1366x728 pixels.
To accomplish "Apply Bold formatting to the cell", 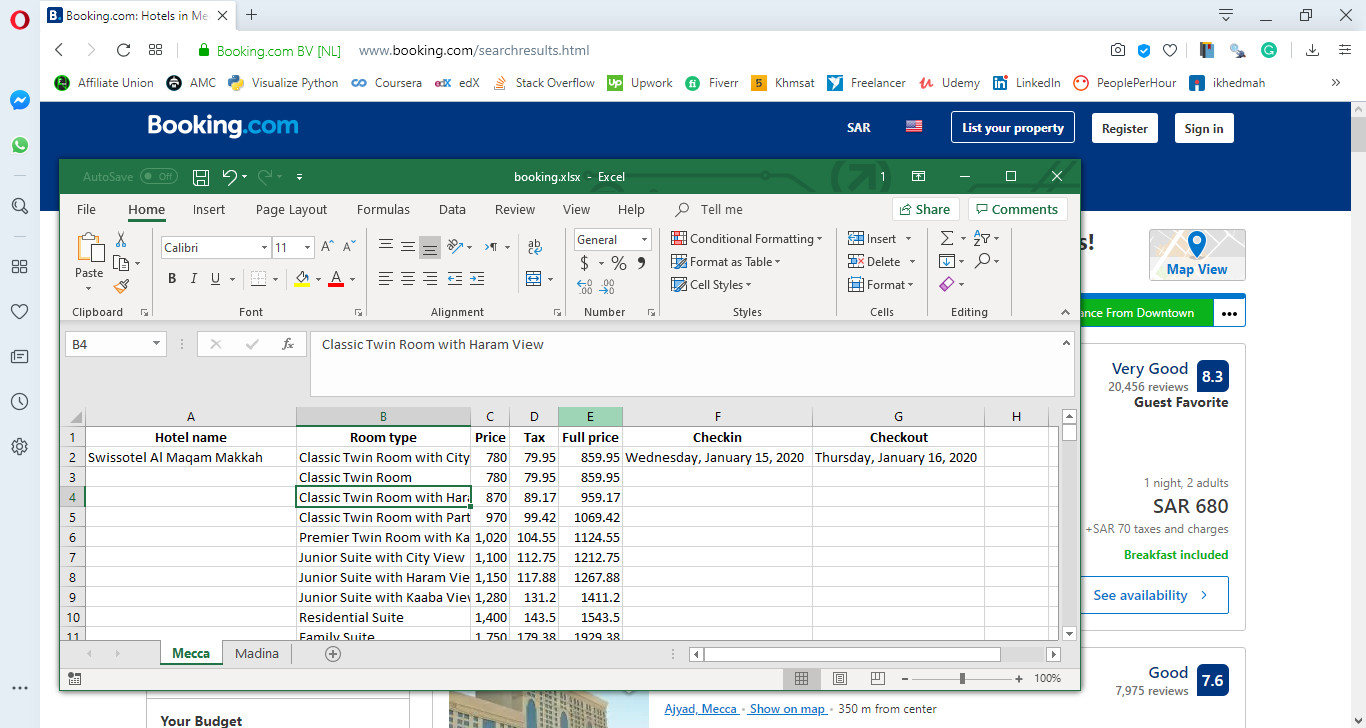I will click(x=172, y=279).
